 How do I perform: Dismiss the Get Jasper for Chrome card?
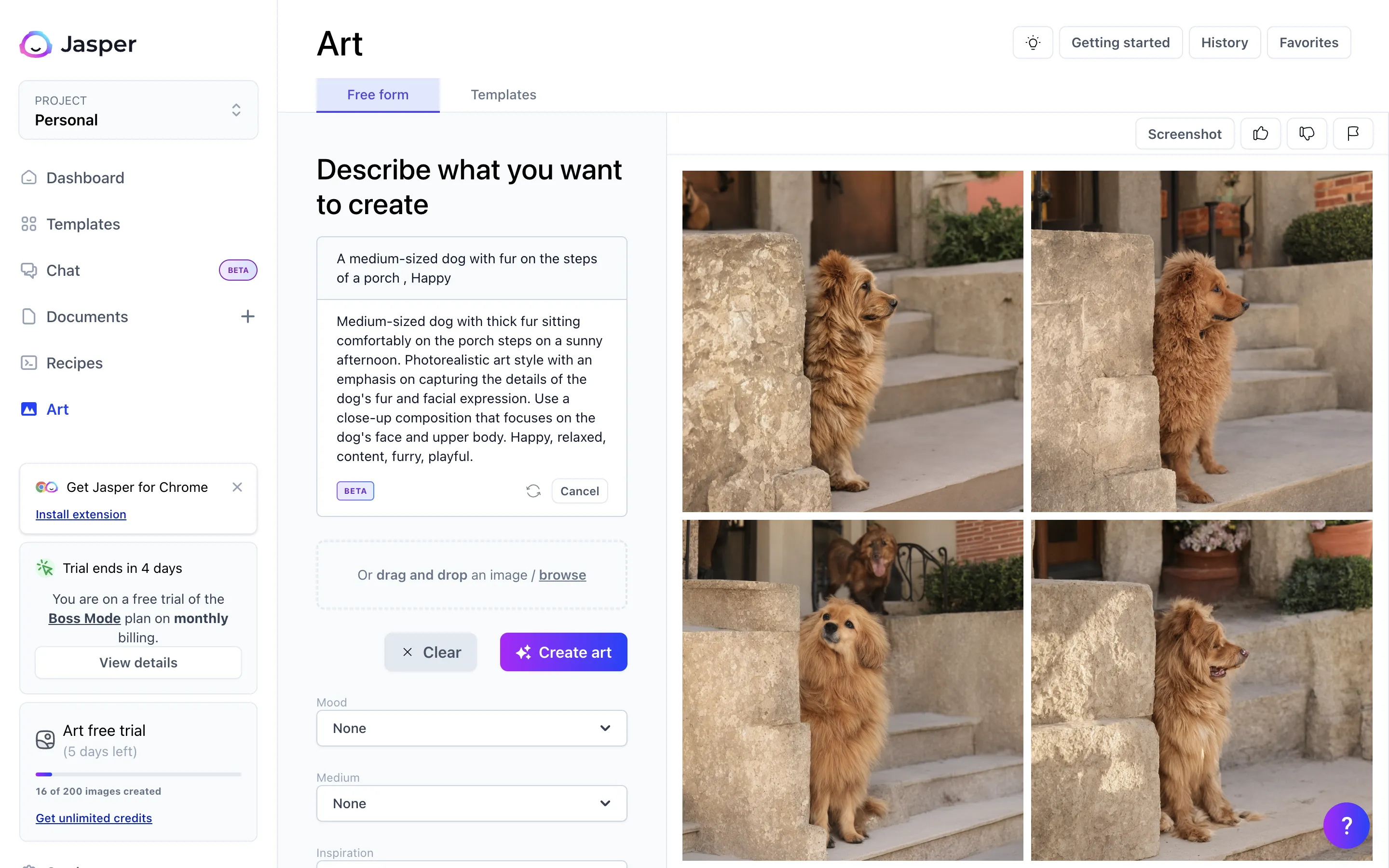(237, 487)
